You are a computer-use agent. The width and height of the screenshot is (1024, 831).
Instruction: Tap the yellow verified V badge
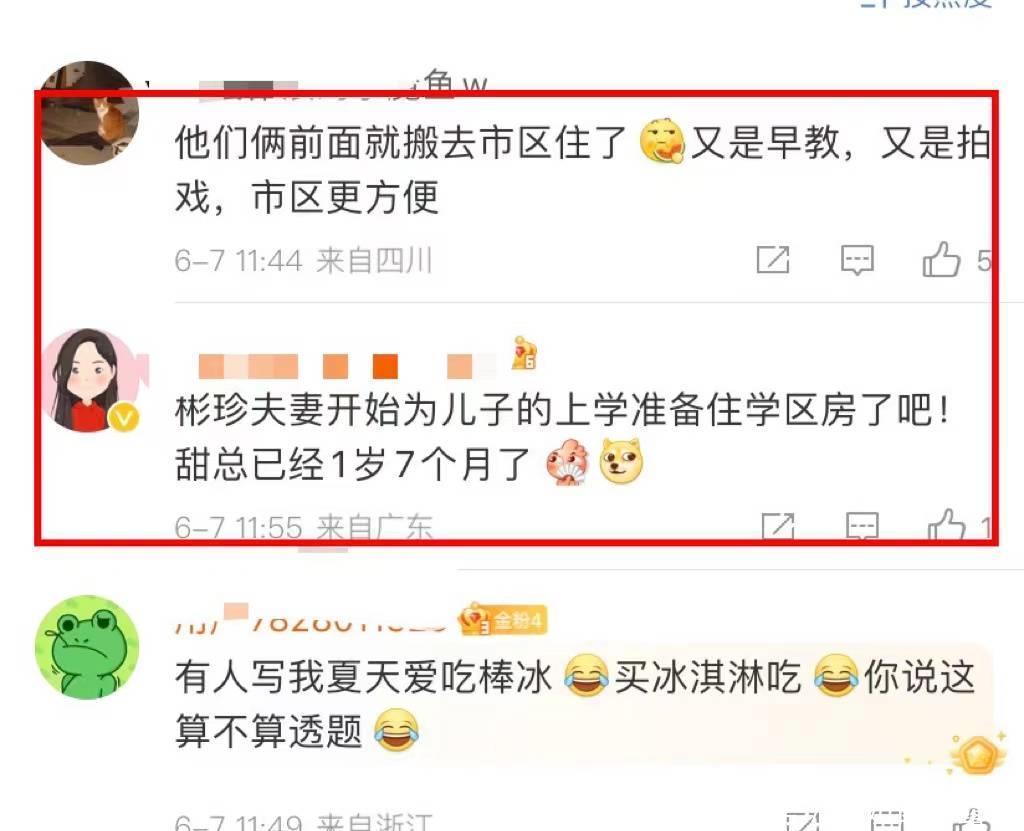pos(124,417)
